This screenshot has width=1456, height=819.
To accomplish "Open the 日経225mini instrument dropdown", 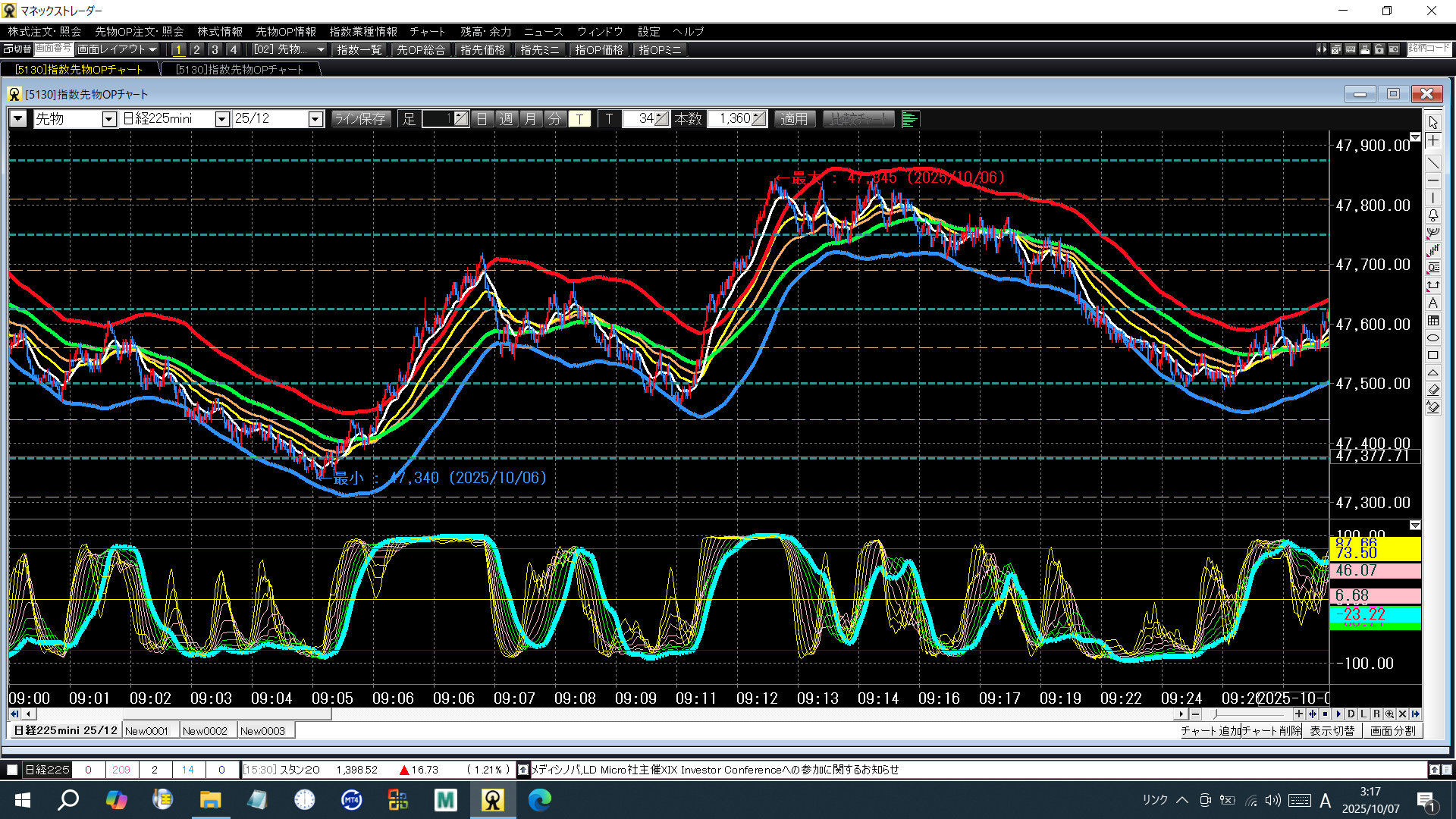I will (x=221, y=119).
